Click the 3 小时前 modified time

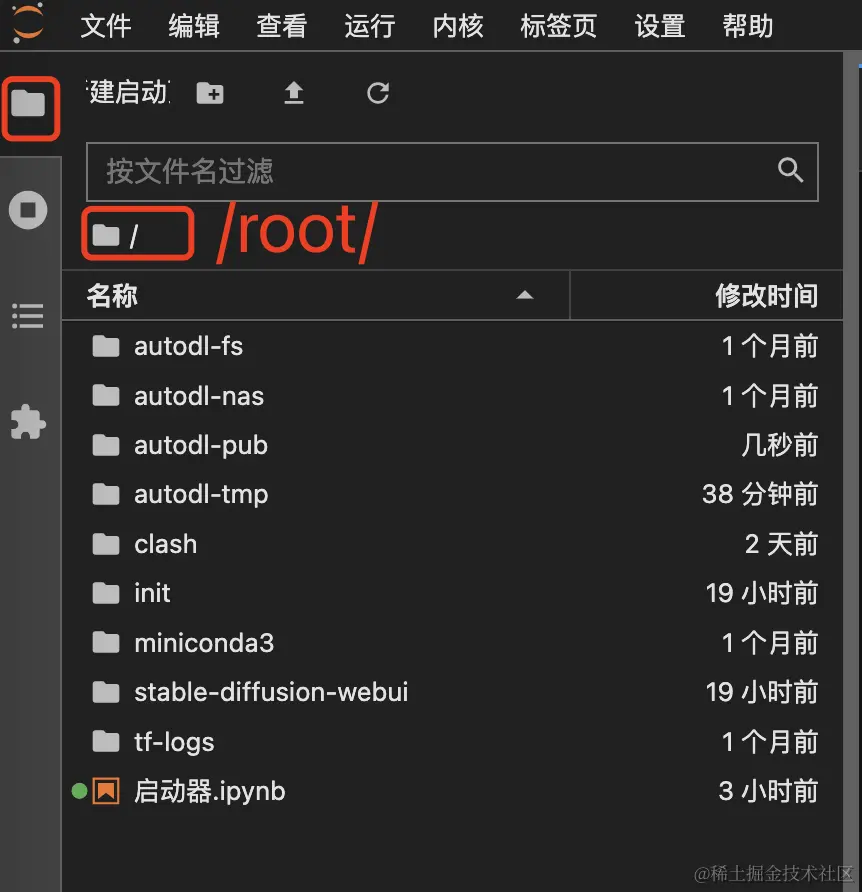coord(768,791)
